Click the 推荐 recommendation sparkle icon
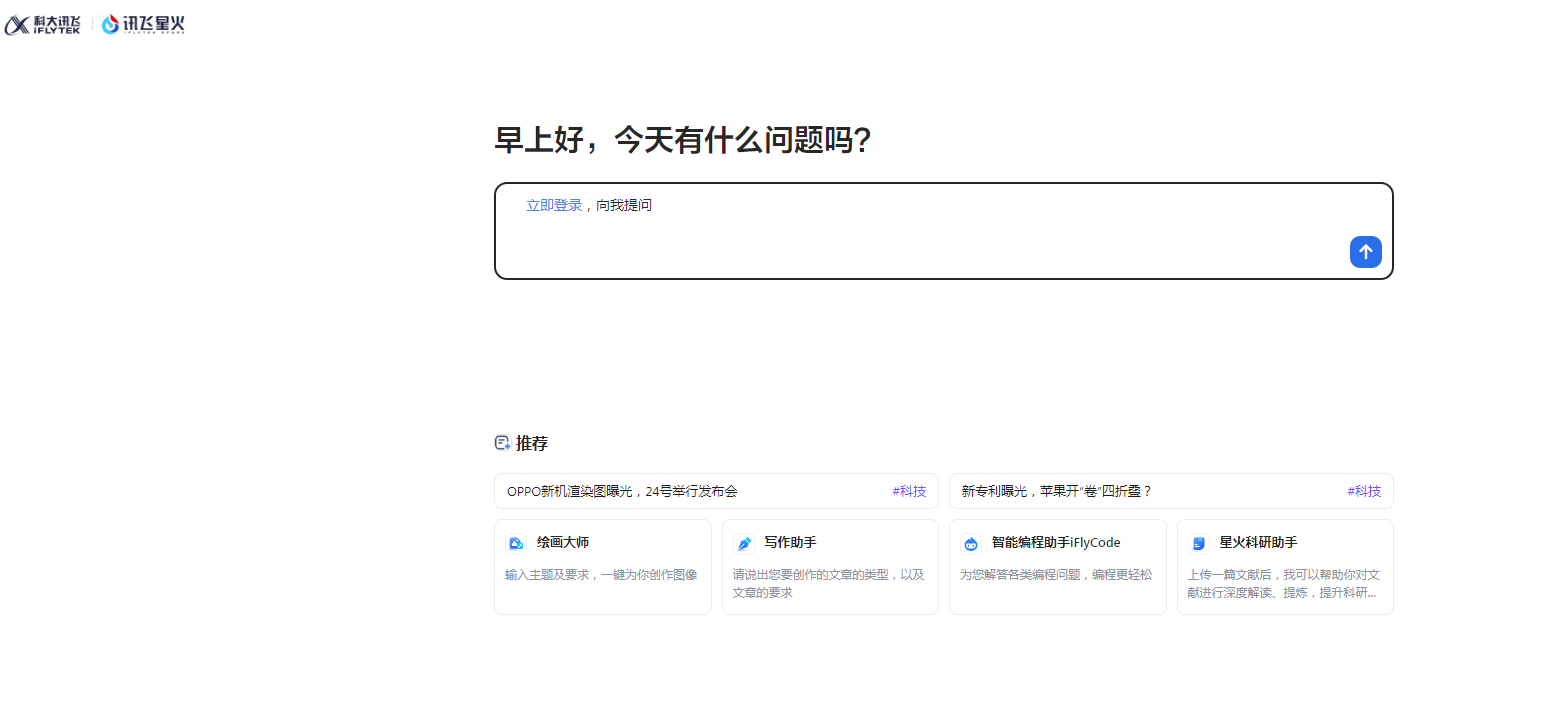This screenshot has height=702, width=1548. [x=502, y=442]
